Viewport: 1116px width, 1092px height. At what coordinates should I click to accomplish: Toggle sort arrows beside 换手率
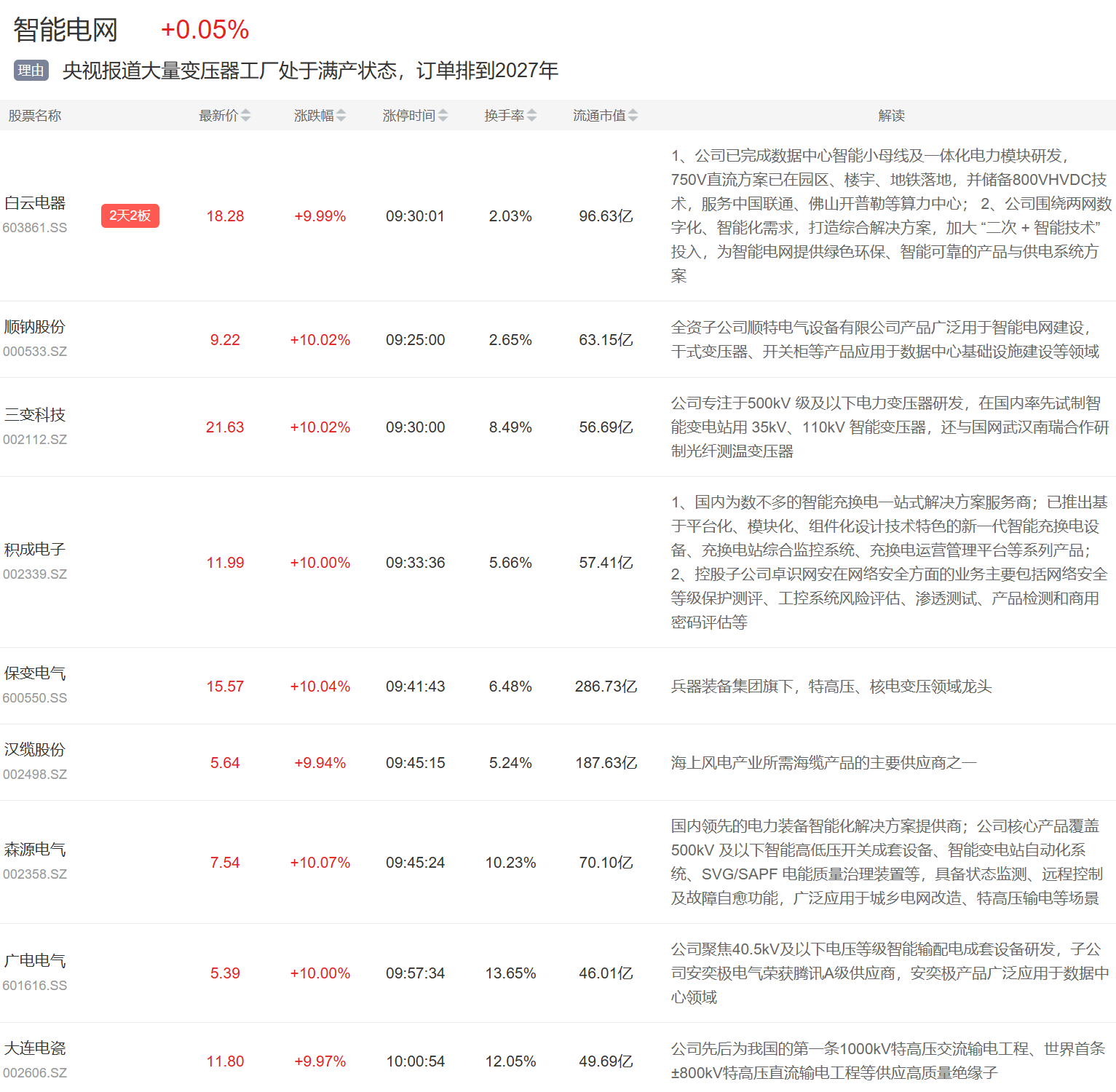[531, 116]
